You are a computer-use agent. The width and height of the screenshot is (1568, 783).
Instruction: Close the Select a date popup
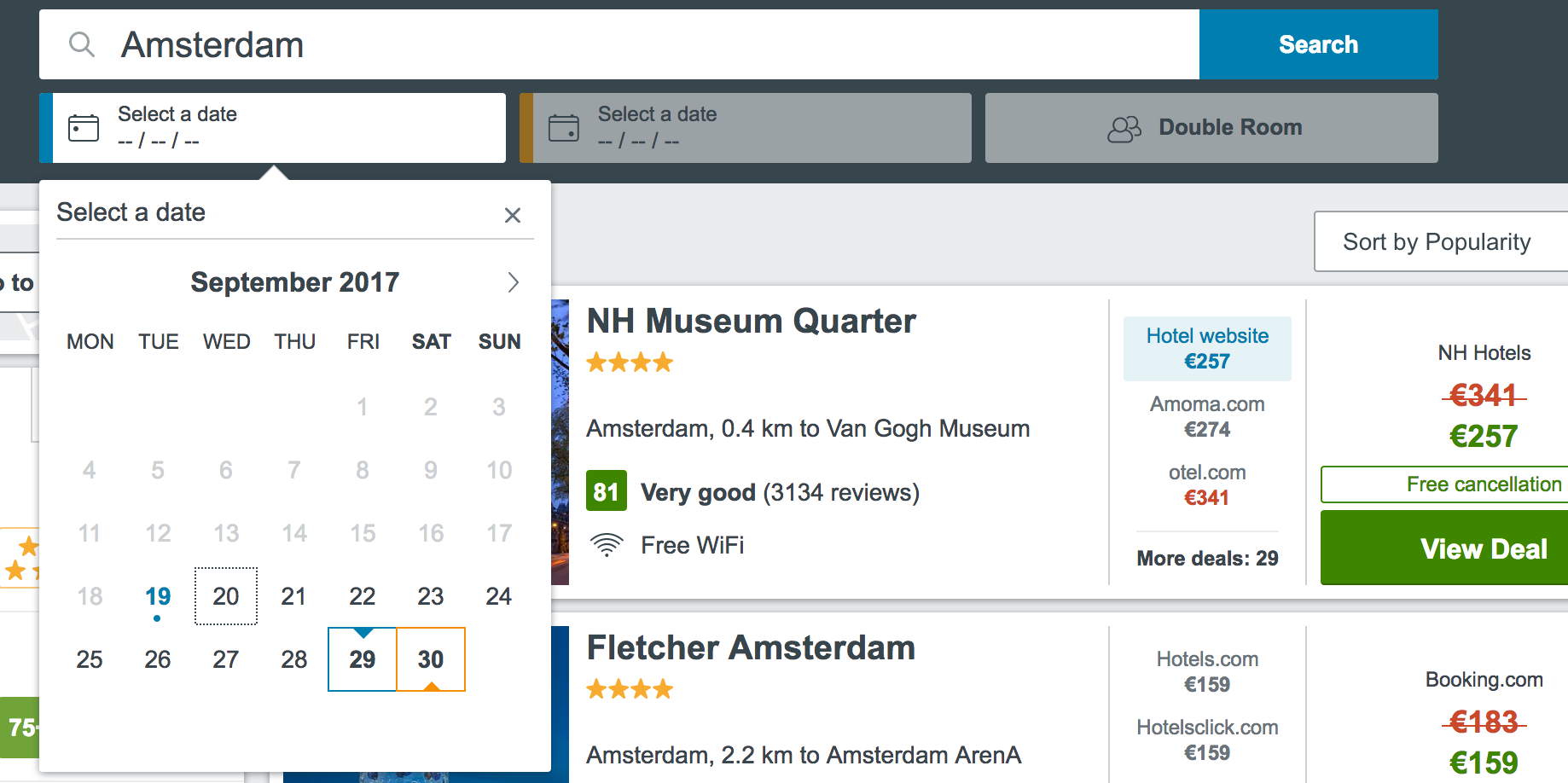click(512, 215)
